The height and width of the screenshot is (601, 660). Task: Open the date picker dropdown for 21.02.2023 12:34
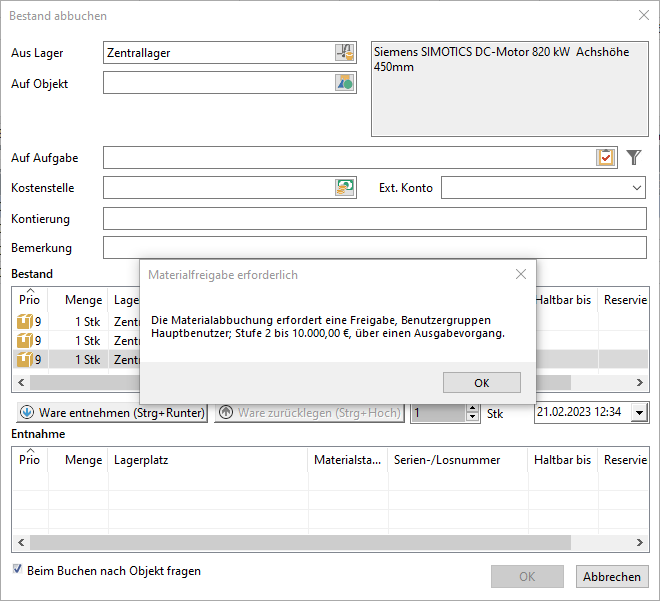pyautogui.click(x=639, y=412)
